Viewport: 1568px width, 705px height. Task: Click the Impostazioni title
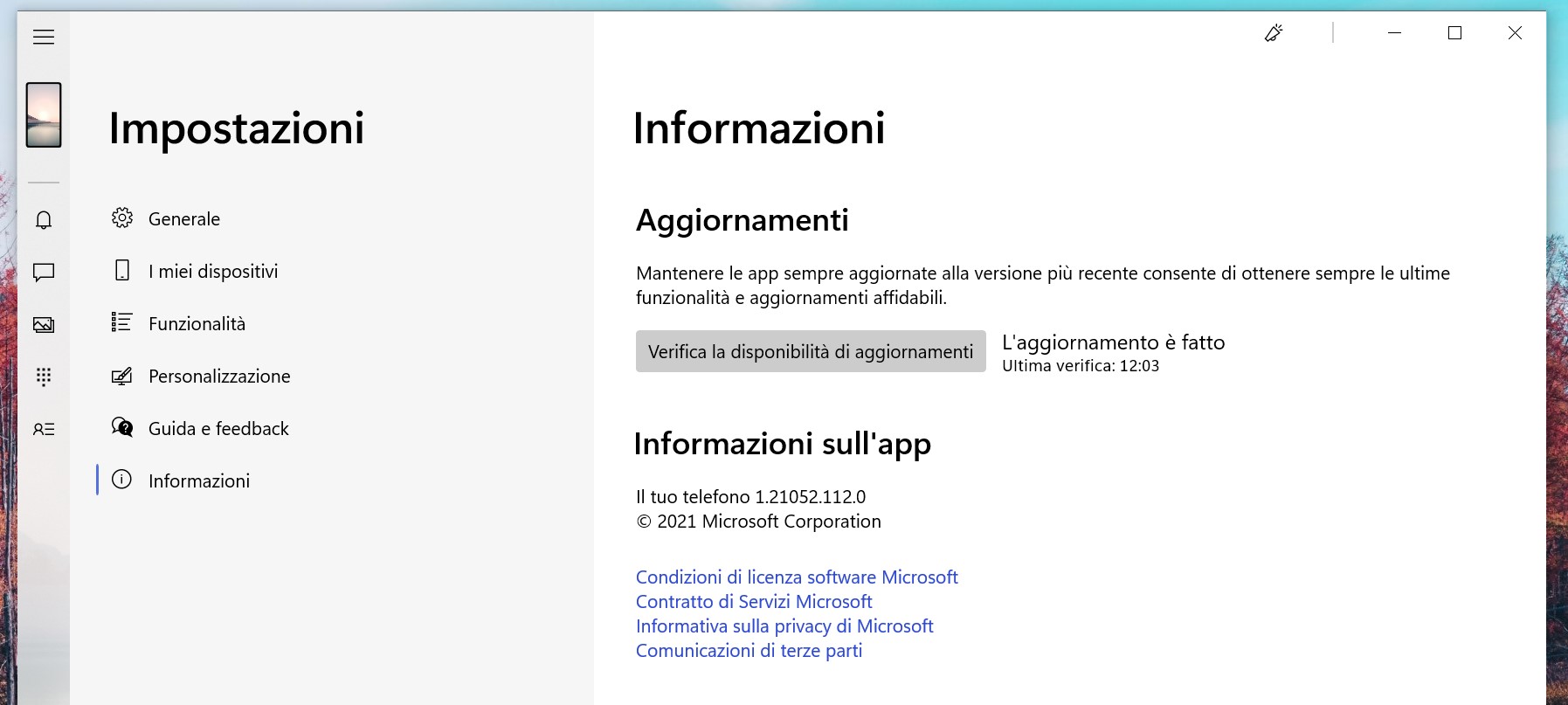(x=236, y=129)
